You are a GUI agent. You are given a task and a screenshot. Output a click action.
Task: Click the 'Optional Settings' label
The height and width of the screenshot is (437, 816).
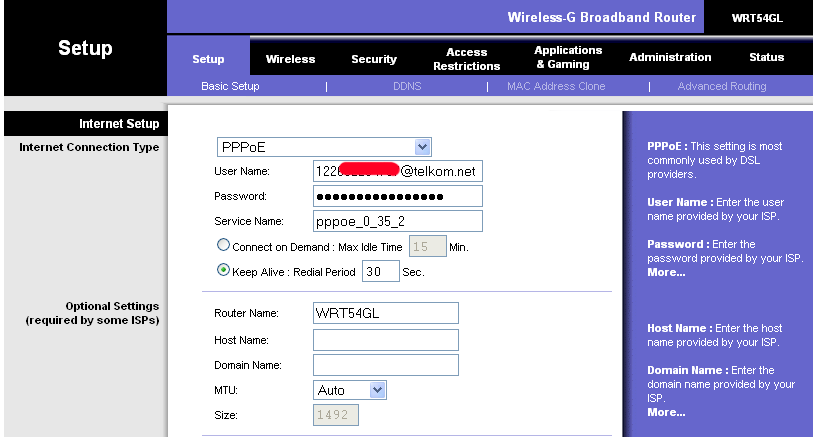[x=112, y=306]
